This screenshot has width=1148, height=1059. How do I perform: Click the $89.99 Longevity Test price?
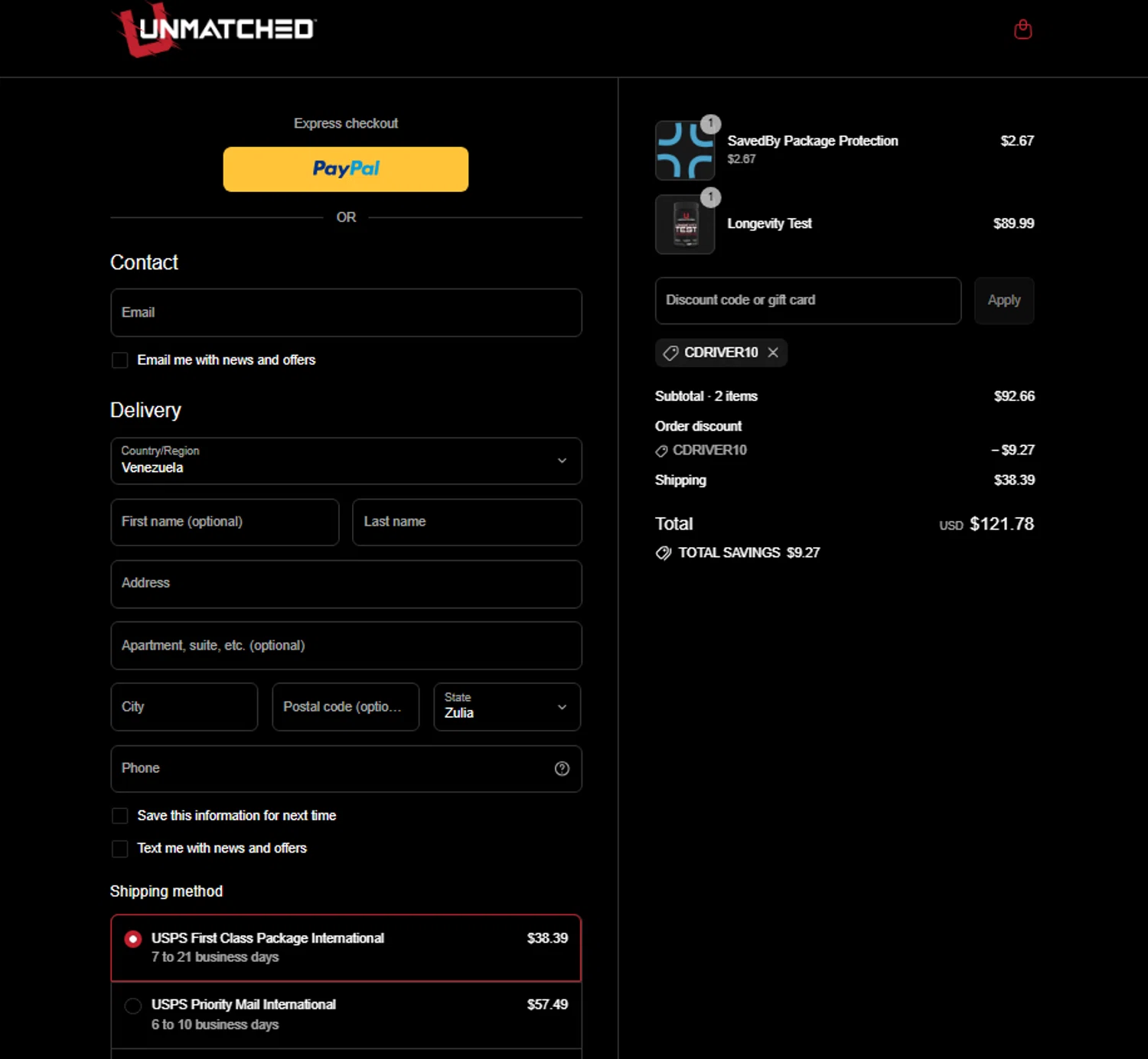[1013, 223]
